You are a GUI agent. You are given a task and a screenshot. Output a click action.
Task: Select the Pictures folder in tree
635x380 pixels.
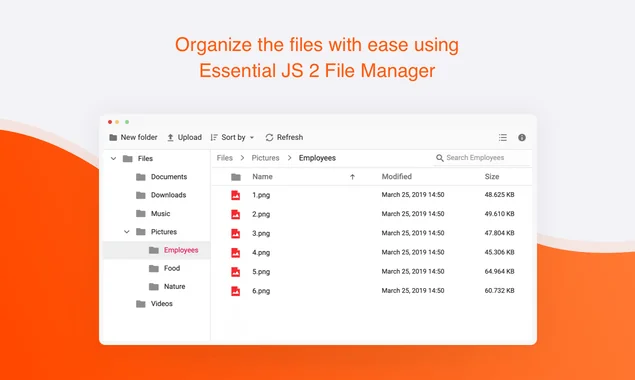tap(164, 232)
